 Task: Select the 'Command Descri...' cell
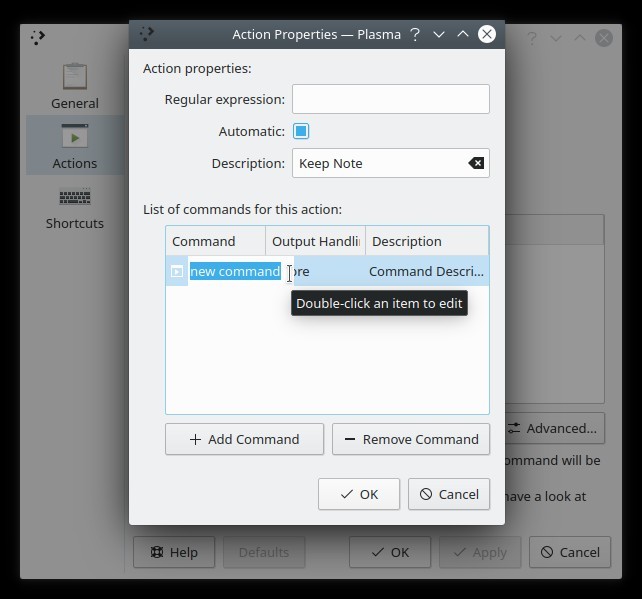tap(426, 271)
